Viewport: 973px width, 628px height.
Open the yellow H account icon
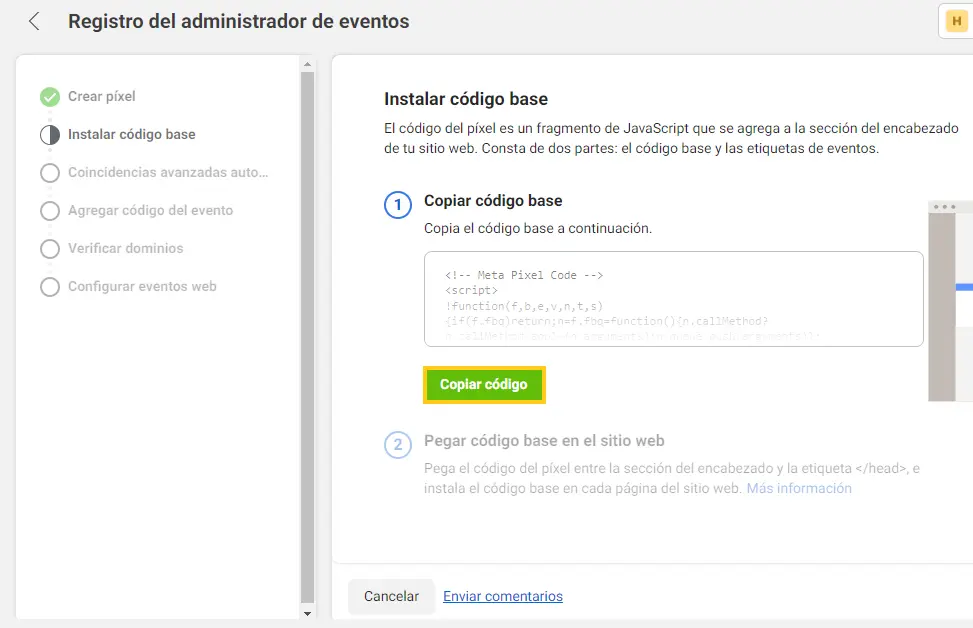956,21
